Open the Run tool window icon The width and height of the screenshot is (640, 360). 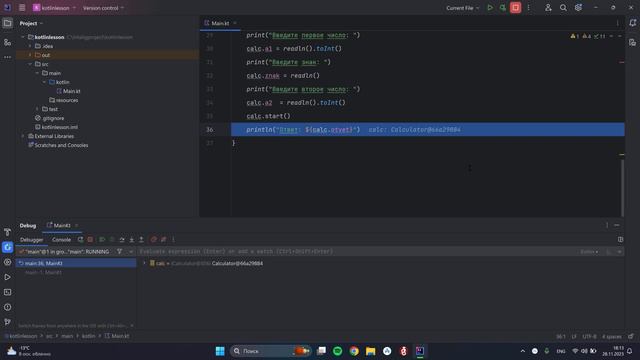click(7, 277)
